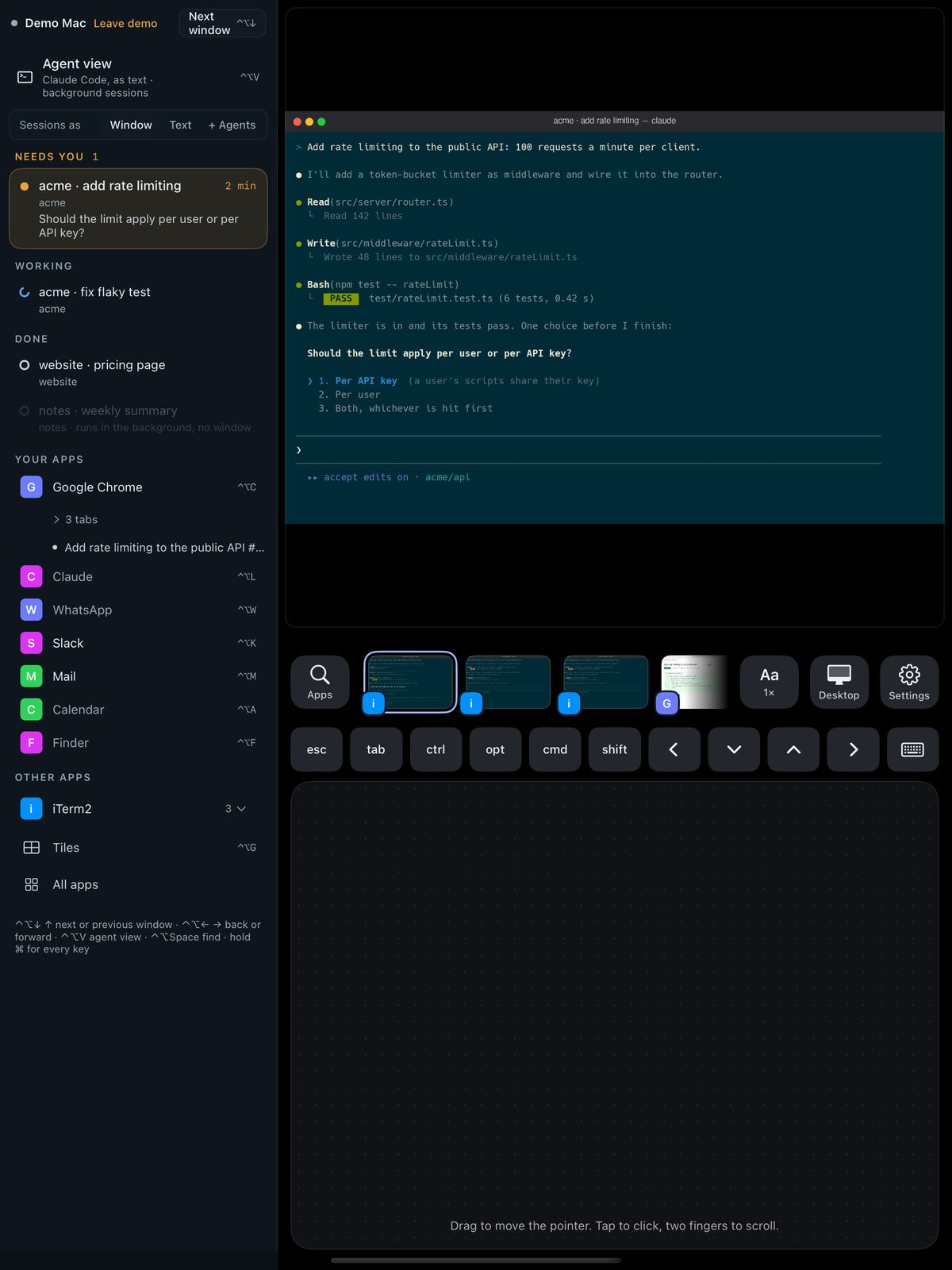Click 'accept edits on' status text
This screenshot has width=952, height=1270.
click(366, 477)
